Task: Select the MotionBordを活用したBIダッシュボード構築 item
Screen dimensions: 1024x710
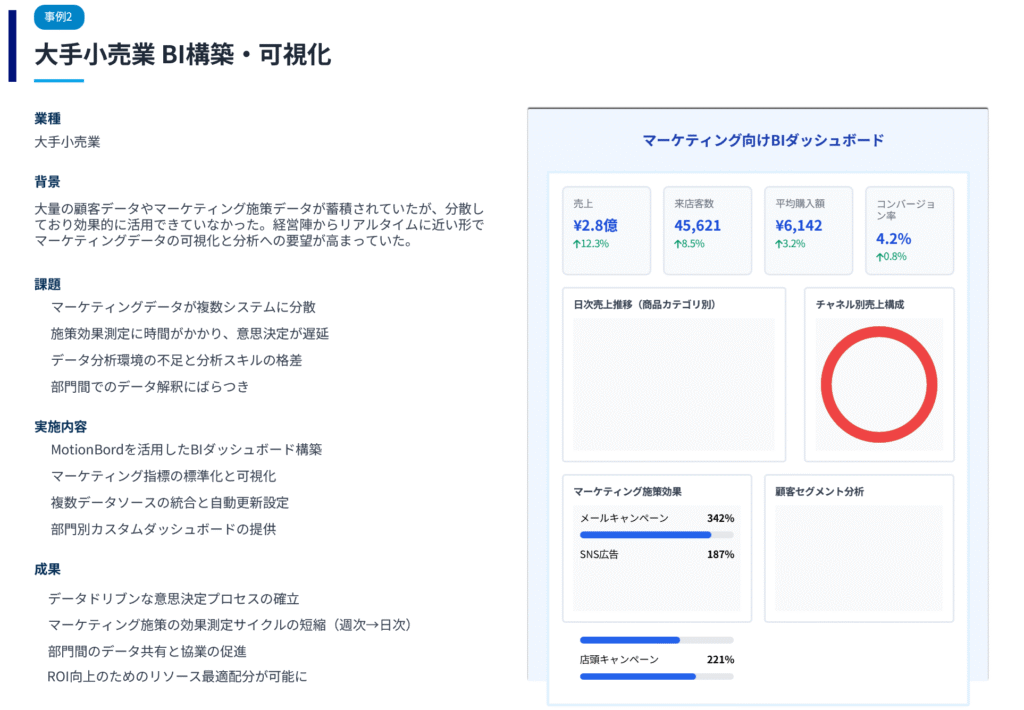Action: click(186, 450)
